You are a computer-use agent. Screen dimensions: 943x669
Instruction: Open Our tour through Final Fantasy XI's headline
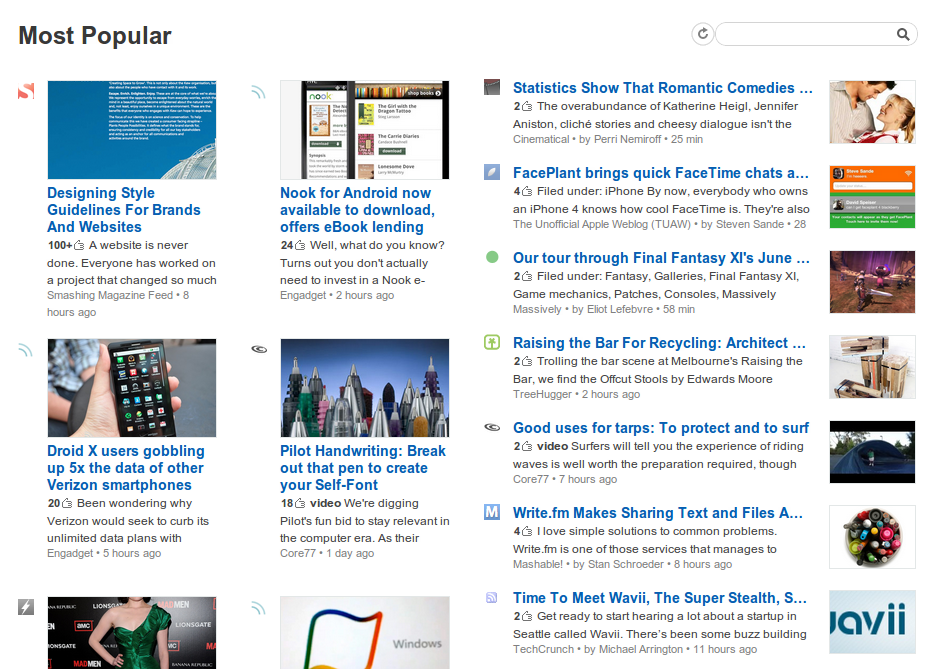click(662, 258)
